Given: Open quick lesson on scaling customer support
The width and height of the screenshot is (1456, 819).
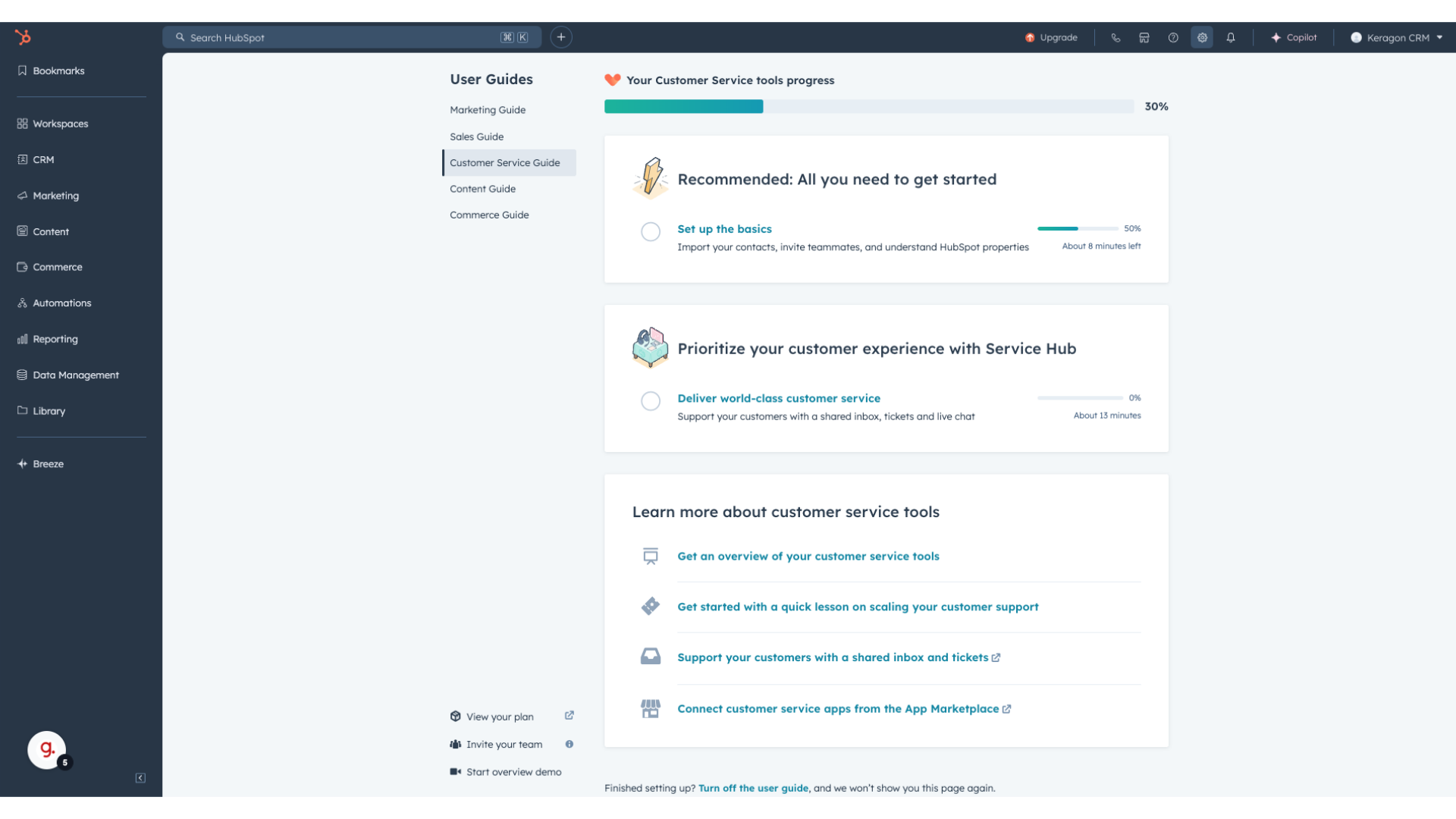Looking at the screenshot, I should [858, 607].
